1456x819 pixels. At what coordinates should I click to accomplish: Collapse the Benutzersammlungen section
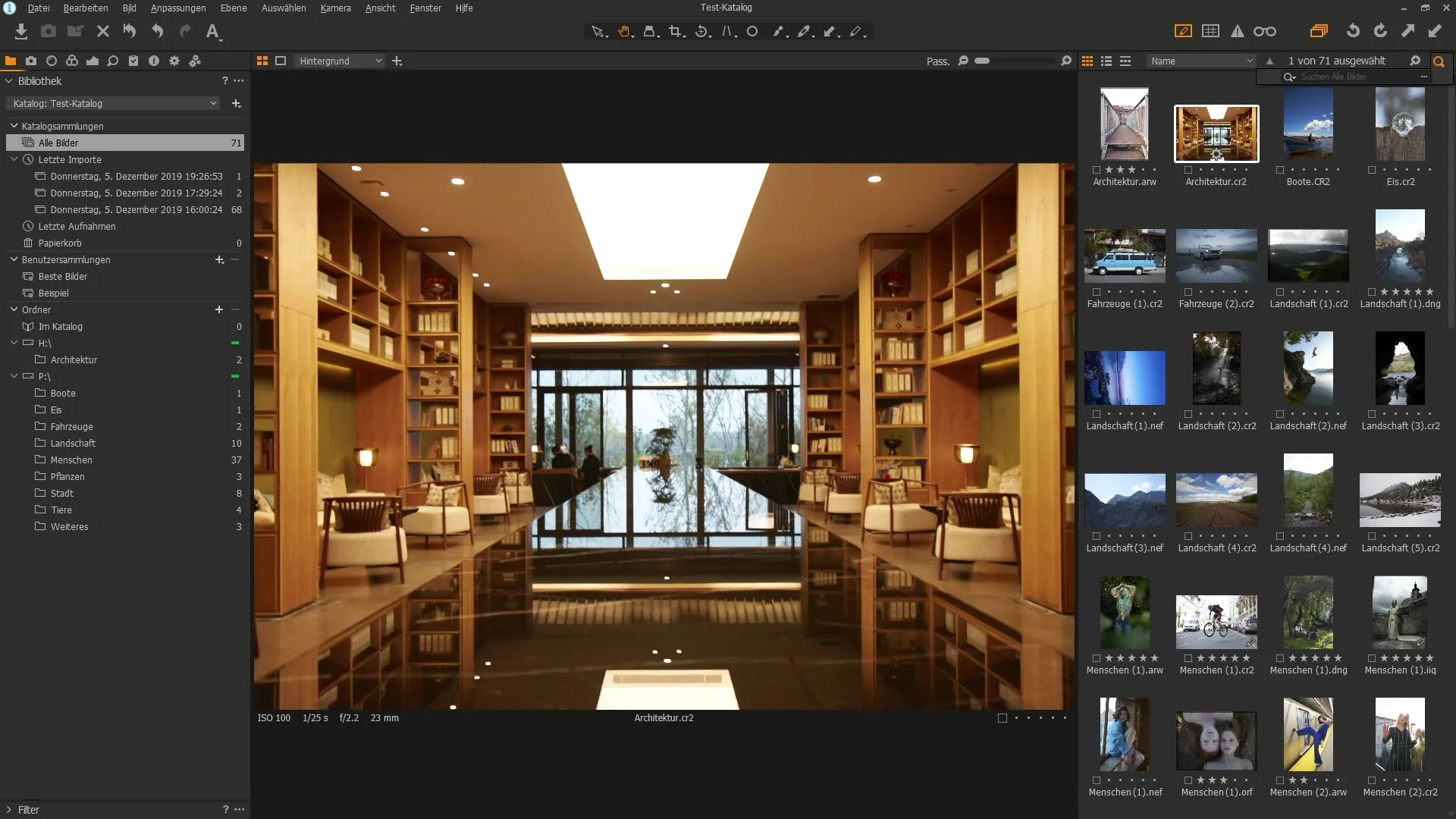click(x=14, y=259)
